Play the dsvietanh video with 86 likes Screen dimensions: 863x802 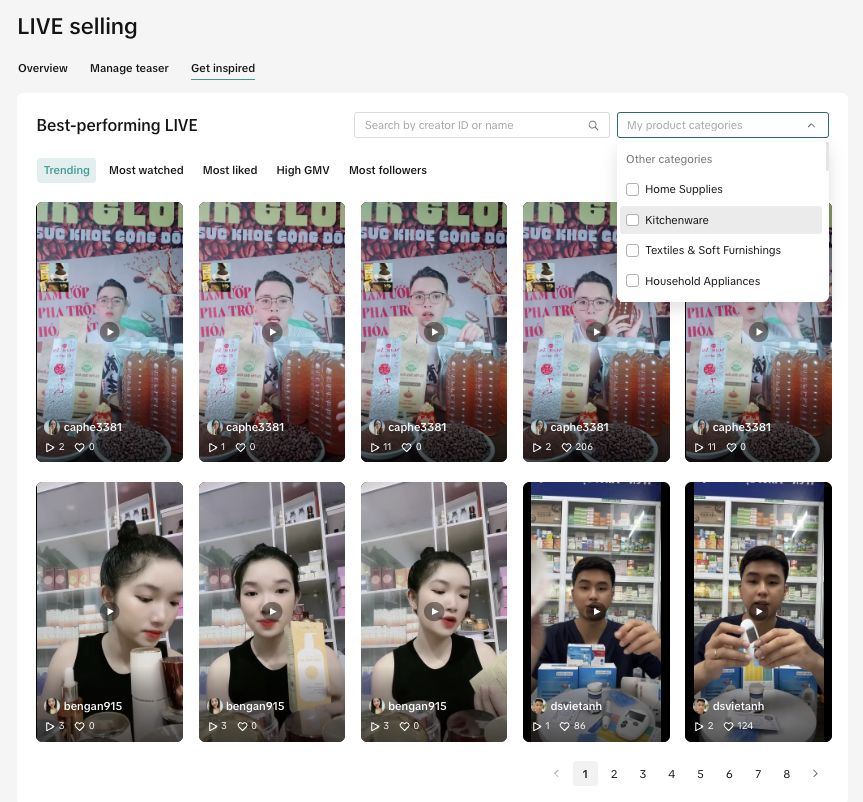pos(597,612)
